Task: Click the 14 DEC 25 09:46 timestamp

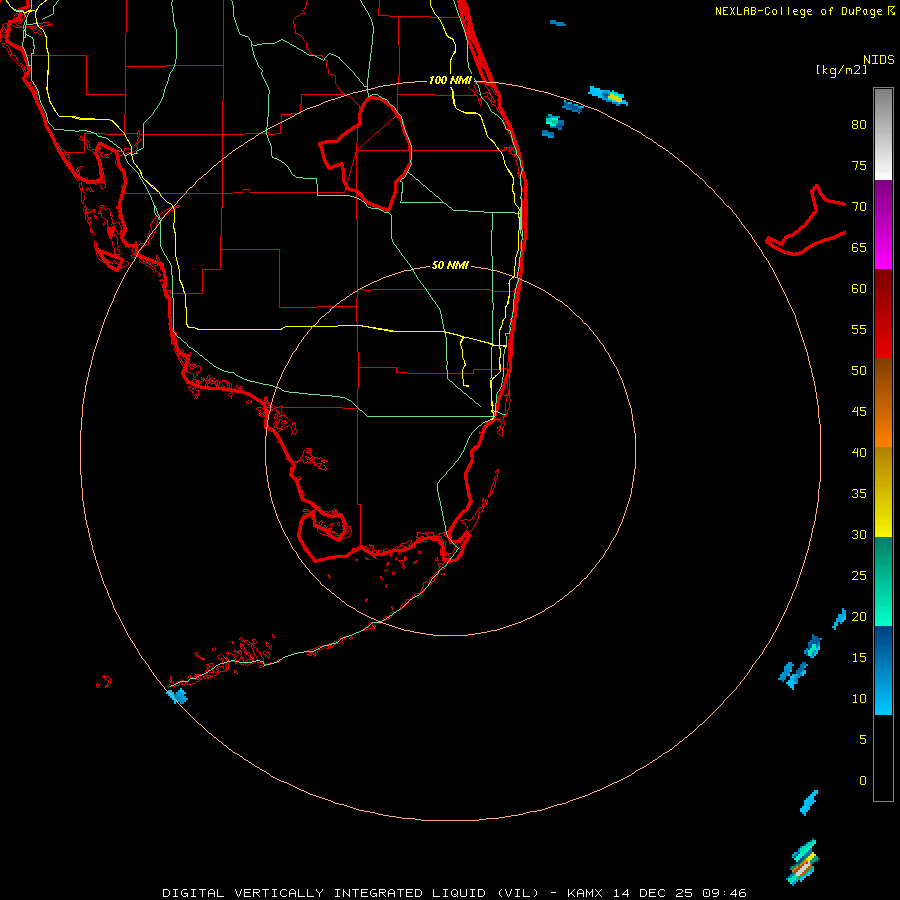Action: [680, 893]
